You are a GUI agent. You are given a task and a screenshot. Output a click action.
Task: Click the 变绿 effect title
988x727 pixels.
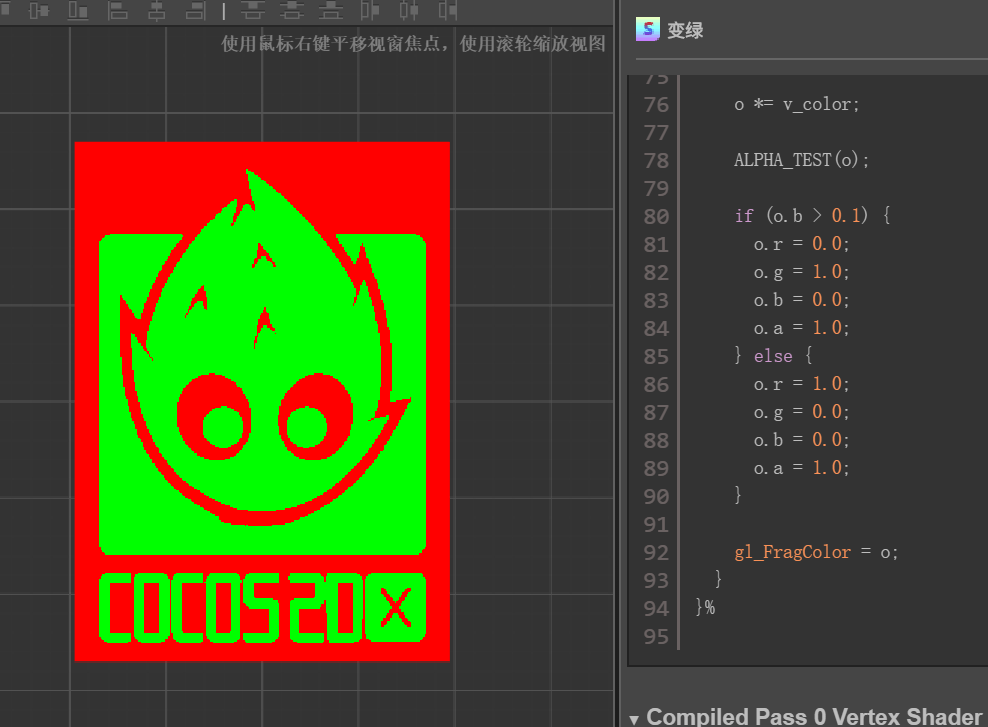pyautogui.click(x=685, y=30)
